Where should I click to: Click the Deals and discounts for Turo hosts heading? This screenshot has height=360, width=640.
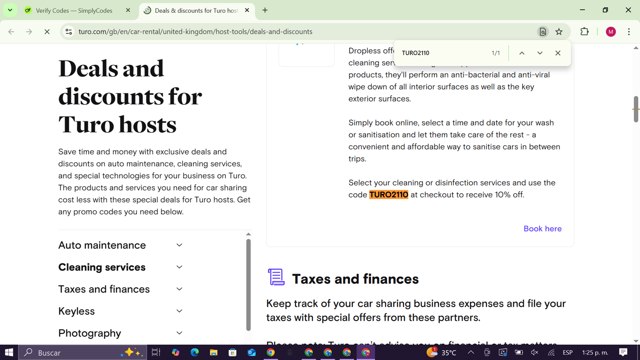point(130,96)
